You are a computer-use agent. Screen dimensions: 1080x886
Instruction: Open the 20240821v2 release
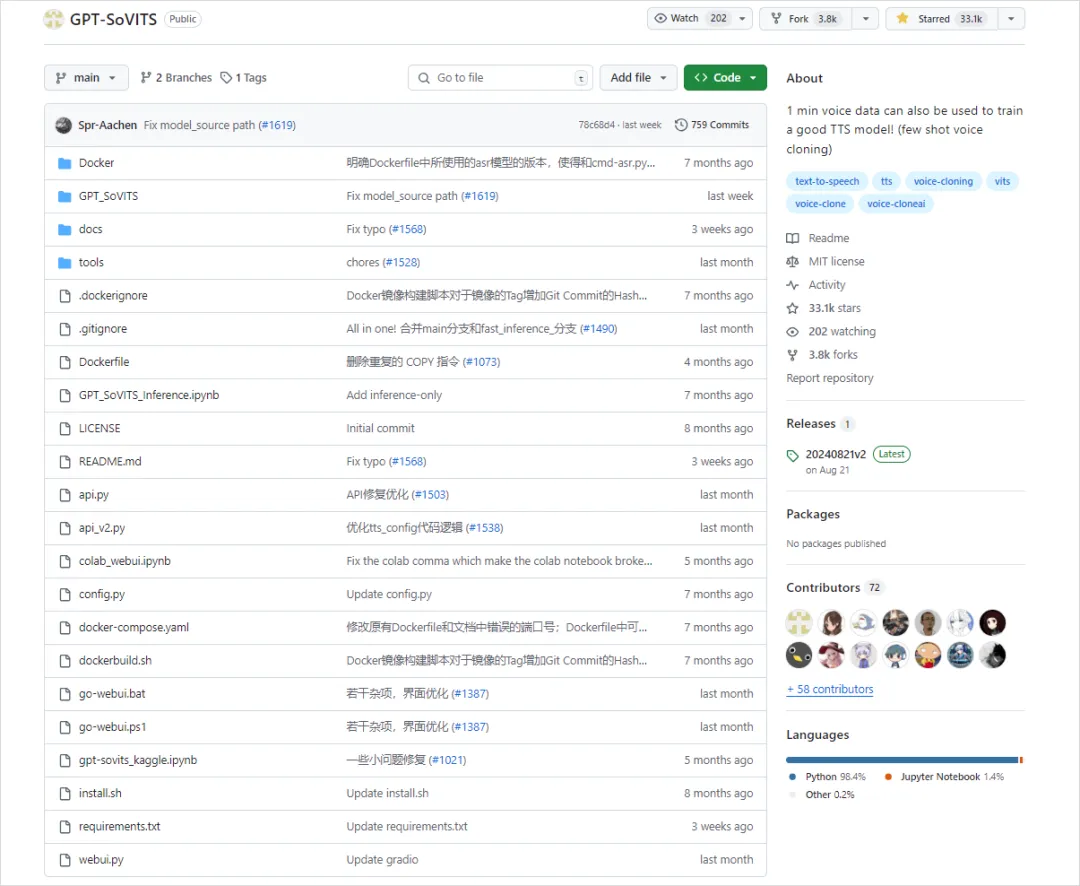[x=835, y=455]
